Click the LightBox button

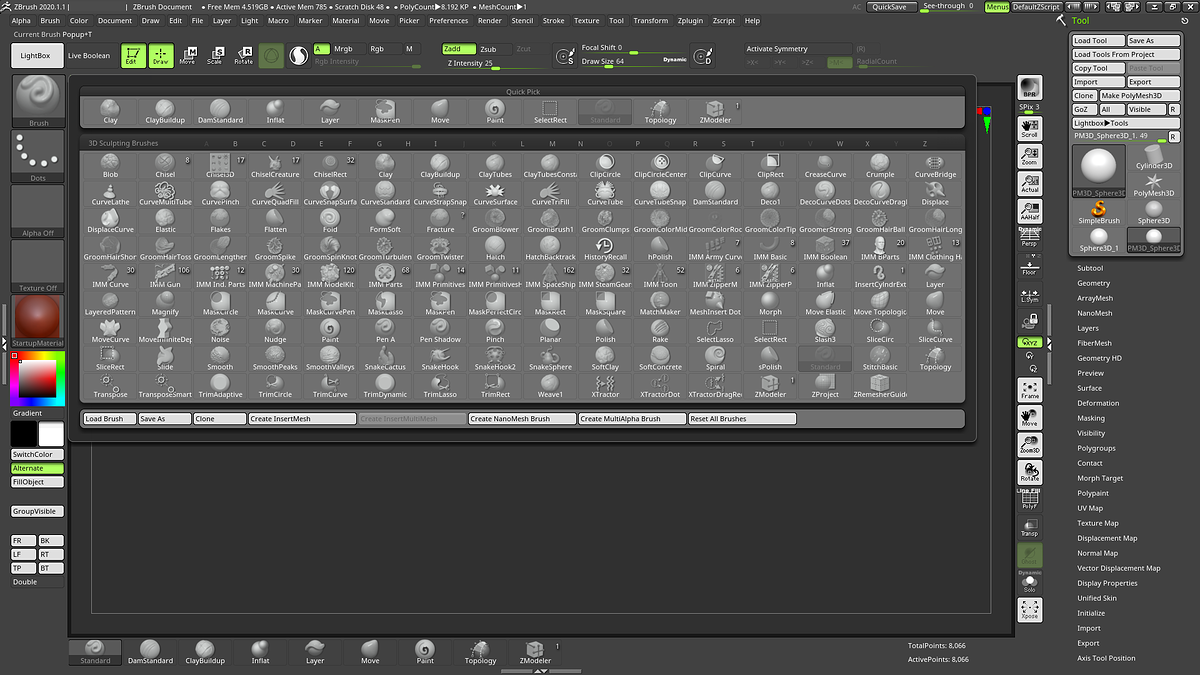(36, 56)
